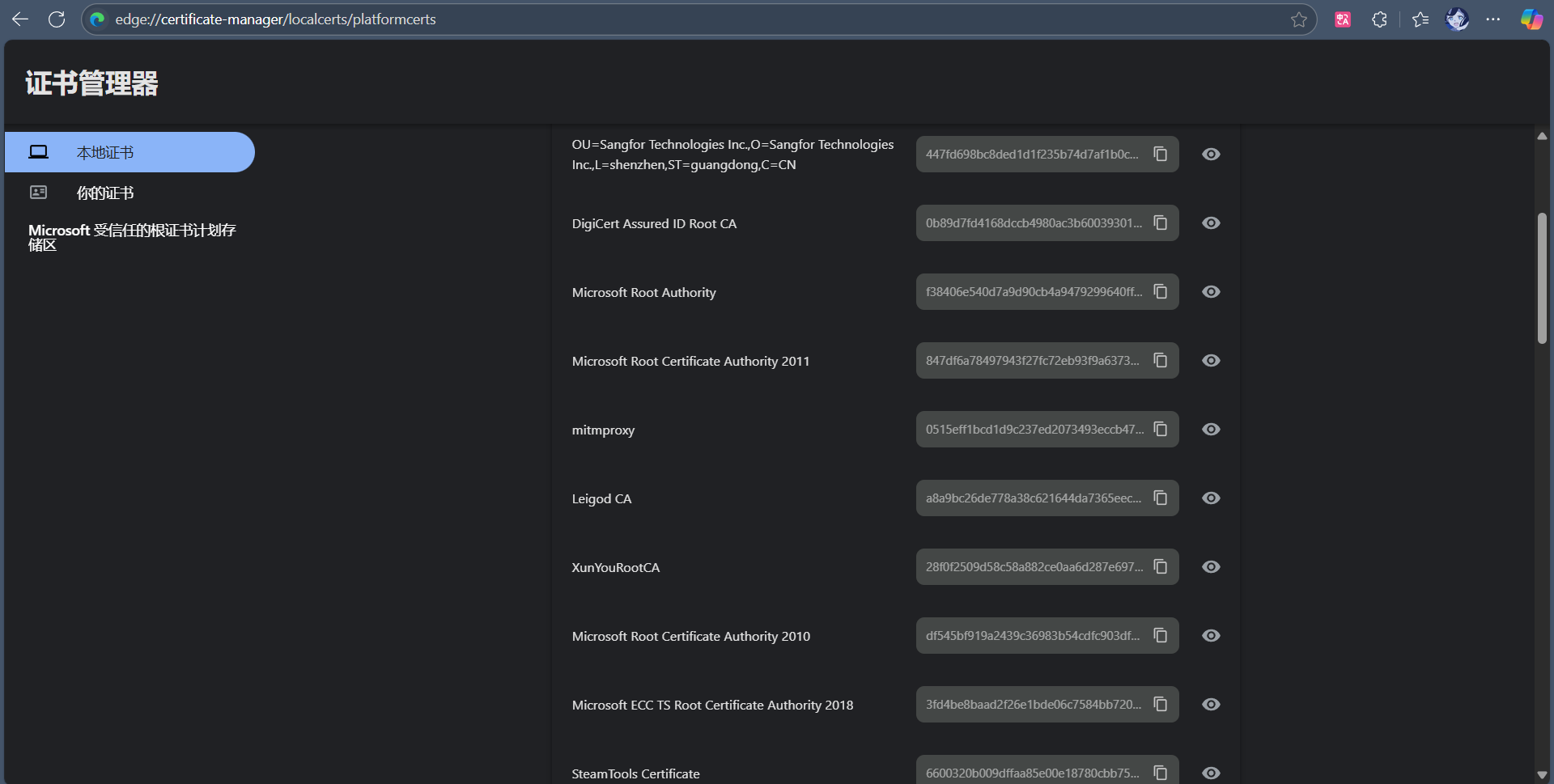Viewport: 1554px width, 784px height.
Task: Open the Favorites list icon
Action: pyautogui.click(x=1420, y=19)
